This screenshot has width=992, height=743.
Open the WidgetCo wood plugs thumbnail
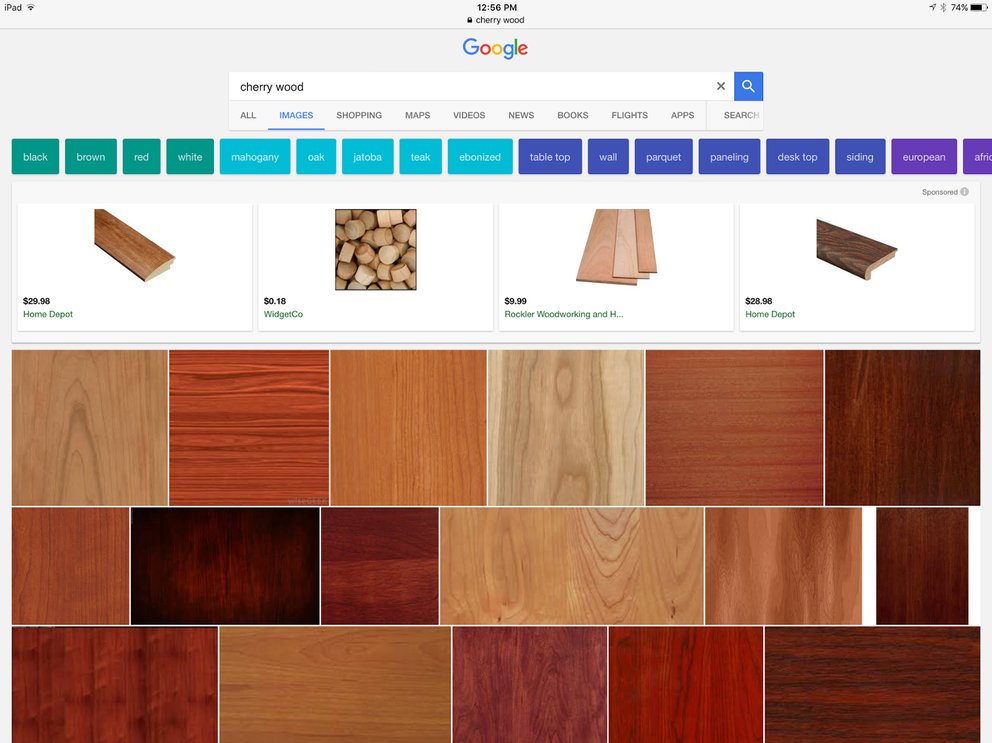[374, 250]
